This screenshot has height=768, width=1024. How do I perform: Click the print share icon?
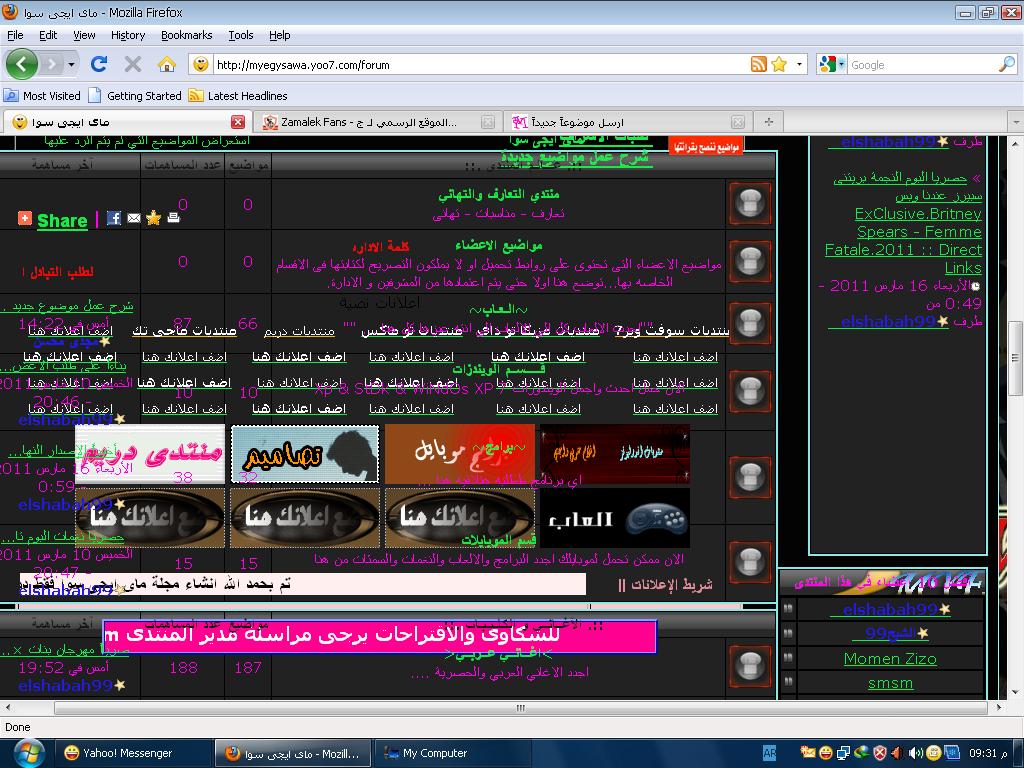(x=173, y=217)
